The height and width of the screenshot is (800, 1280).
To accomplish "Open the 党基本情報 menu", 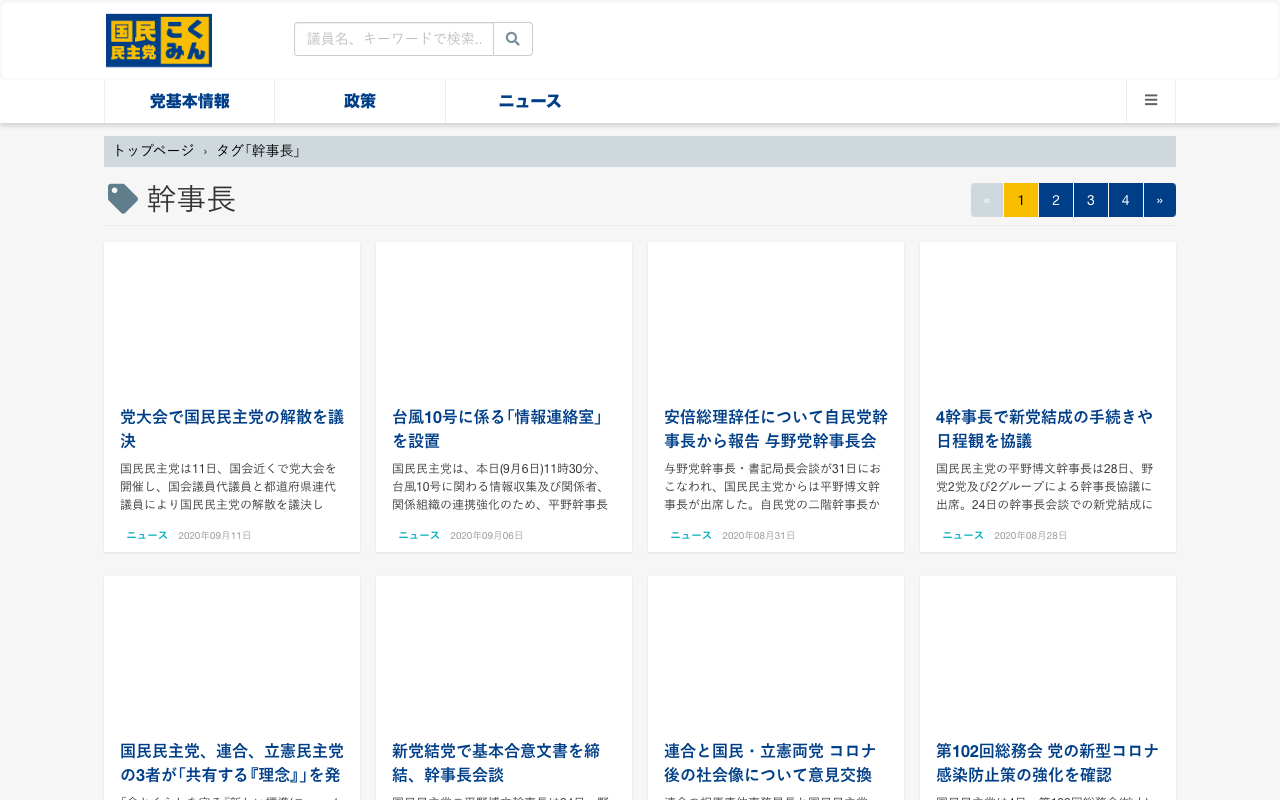I will point(190,101).
